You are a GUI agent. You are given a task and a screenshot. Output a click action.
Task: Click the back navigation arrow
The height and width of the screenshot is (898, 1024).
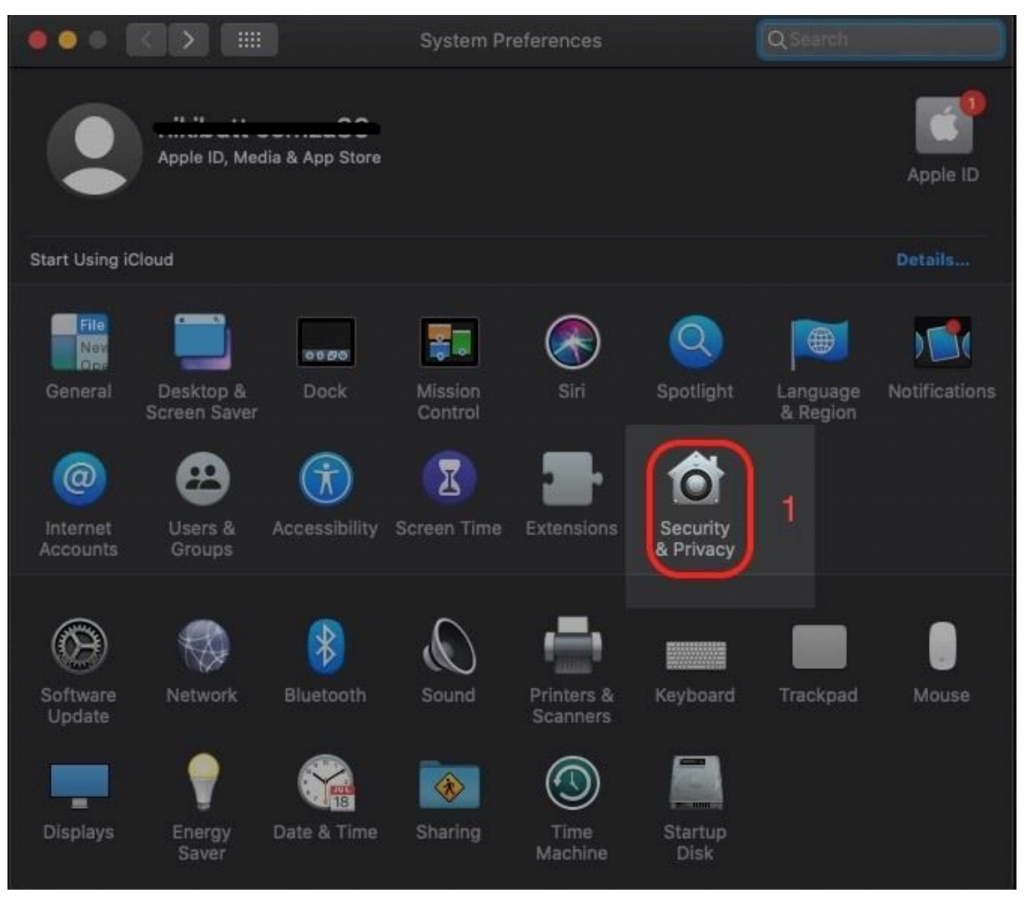click(x=147, y=40)
